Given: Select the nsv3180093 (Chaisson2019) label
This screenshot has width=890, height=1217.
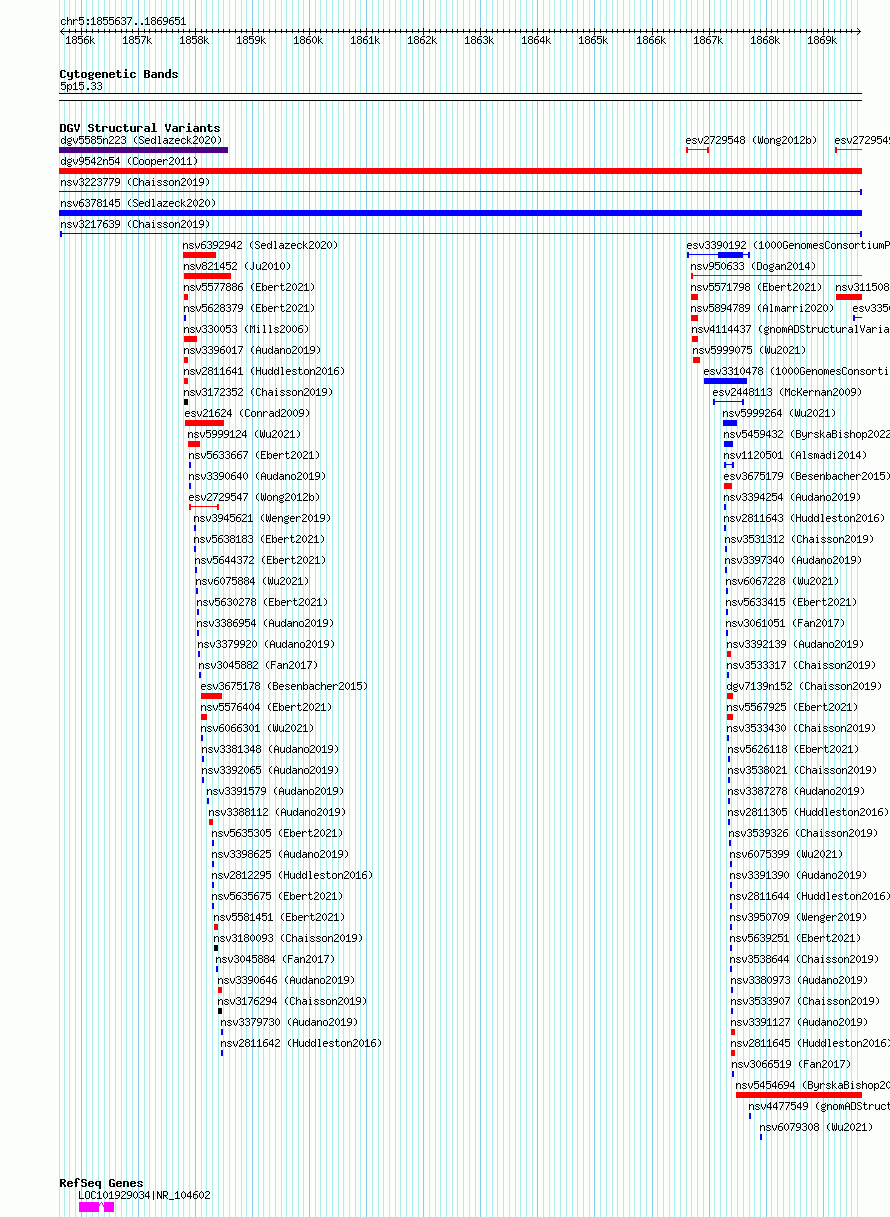Looking at the screenshot, I should (289, 938).
